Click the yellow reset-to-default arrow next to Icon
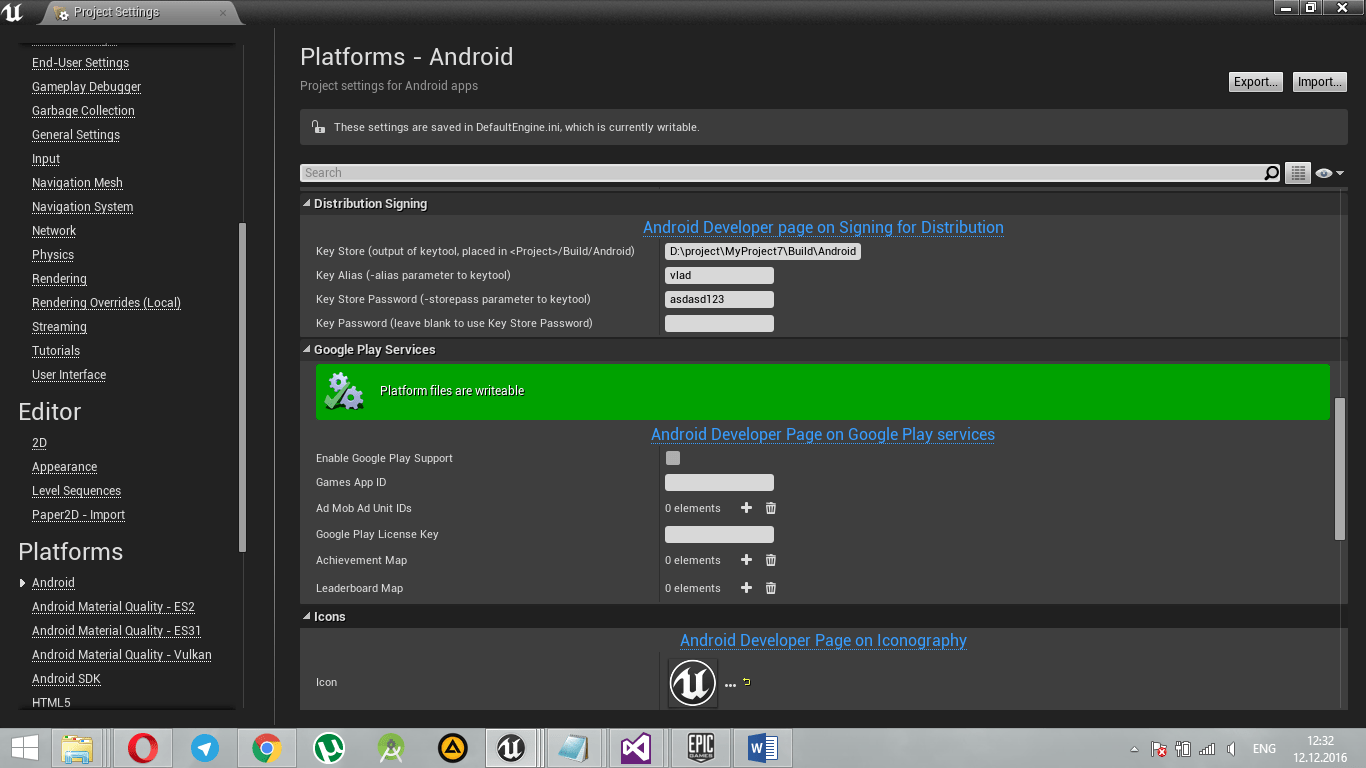Image resolution: width=1366 pixels, height=768 pixels. click(745, 679)
